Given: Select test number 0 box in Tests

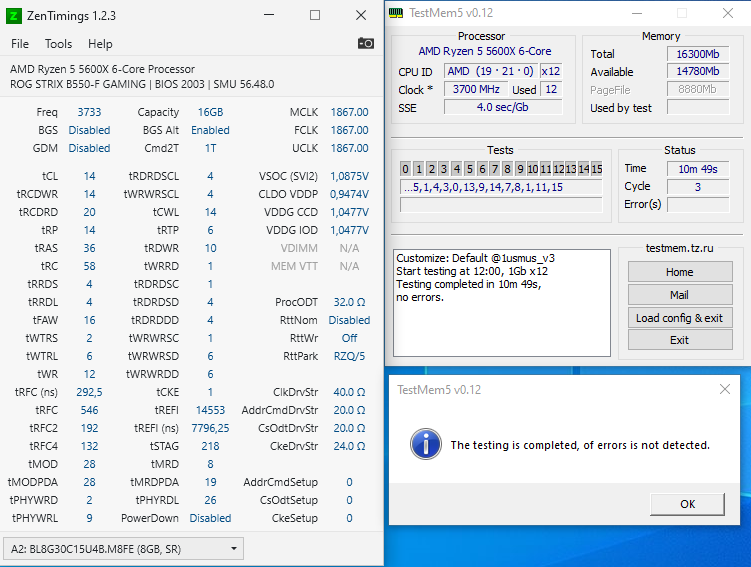Looking at the screenshot, I should 405,169.
